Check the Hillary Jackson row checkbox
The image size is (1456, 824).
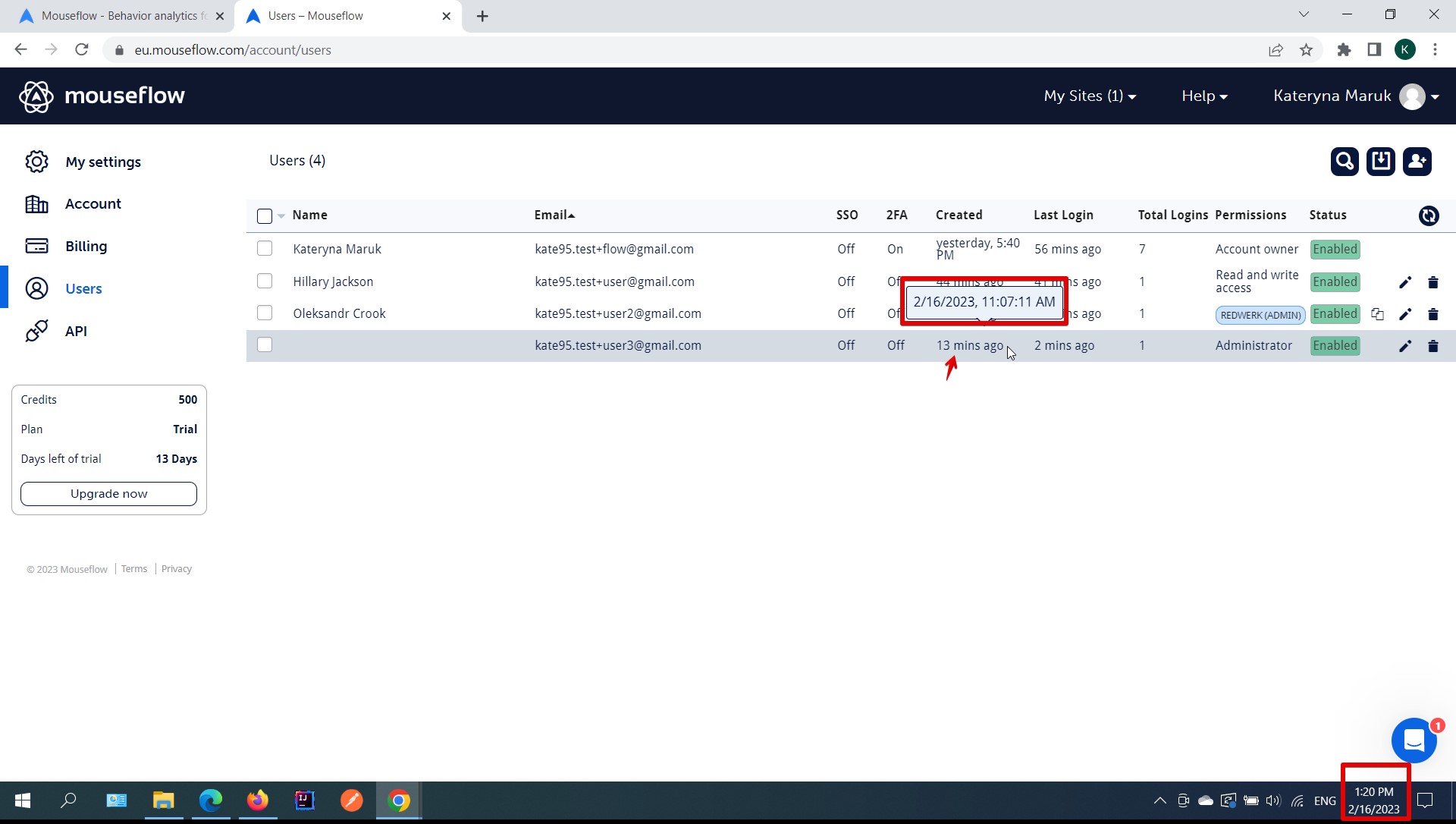(265, 281)
